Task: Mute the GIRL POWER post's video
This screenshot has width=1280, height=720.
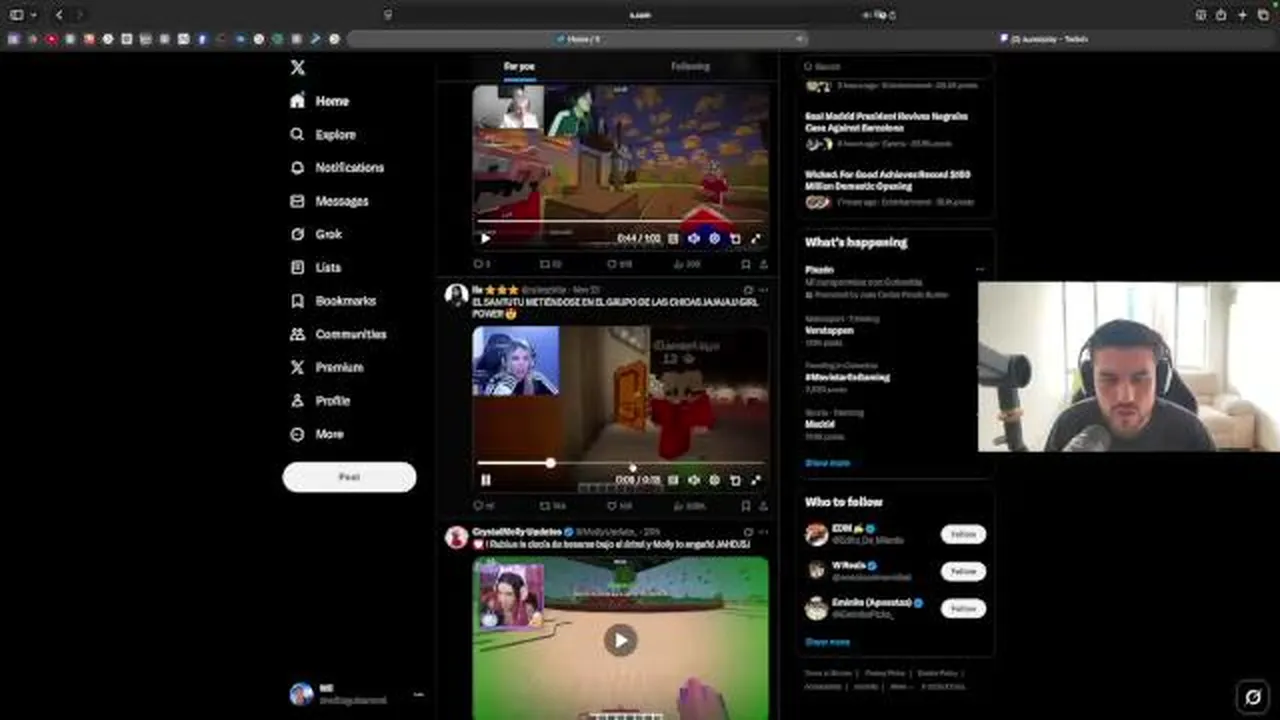Action: (x=694, y=480)
